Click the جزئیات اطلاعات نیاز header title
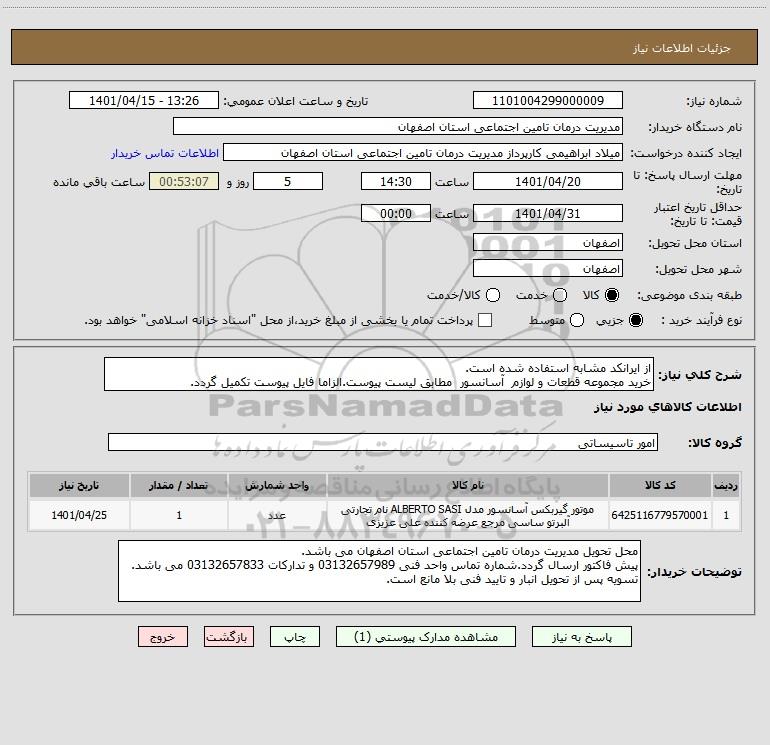This screenshot has width=770, height=745. click(x=682, y=48)
